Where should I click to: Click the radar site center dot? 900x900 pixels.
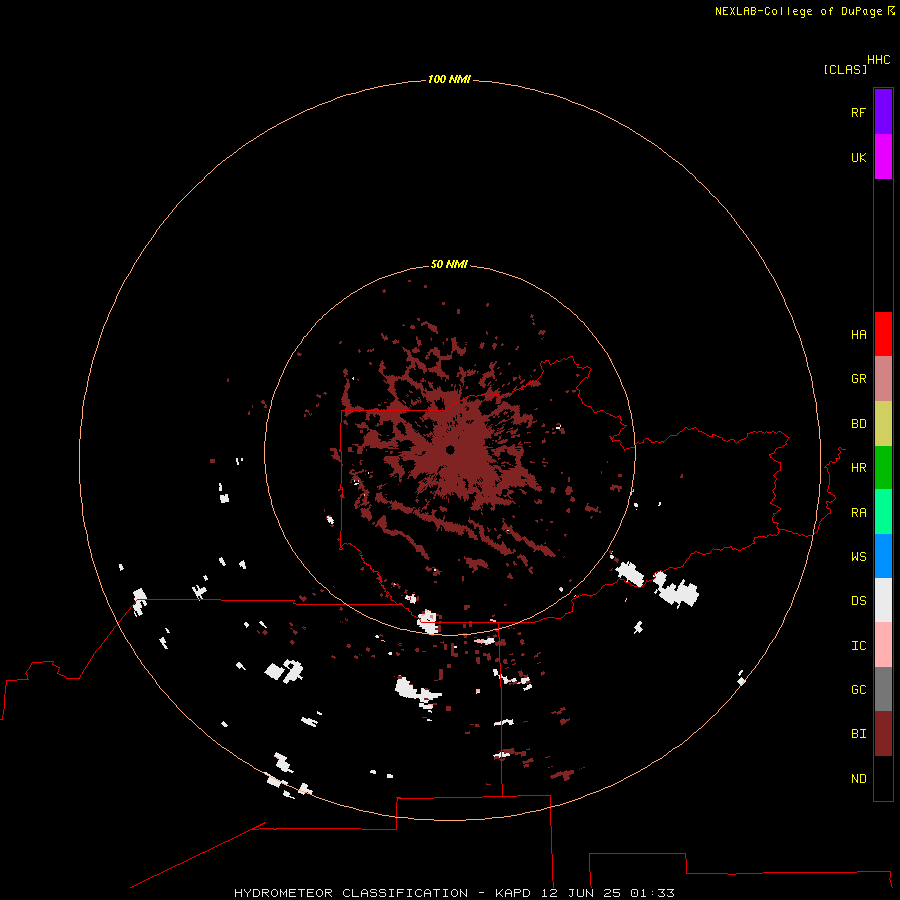[x=450, y=449]
